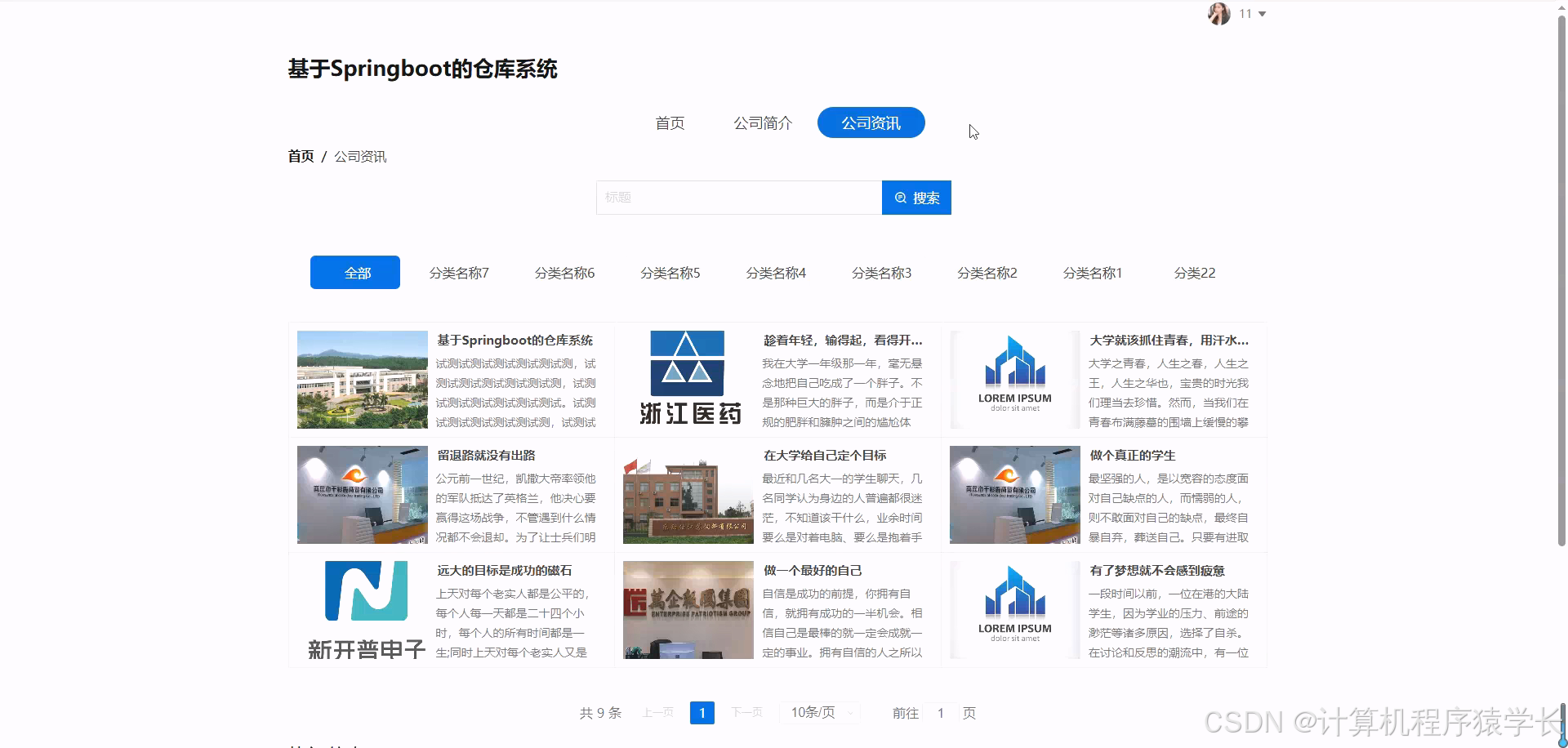This screenshot has width=1568, height=748.
Task: Click the user avatar photo at top right
Action: (1218, 14)
